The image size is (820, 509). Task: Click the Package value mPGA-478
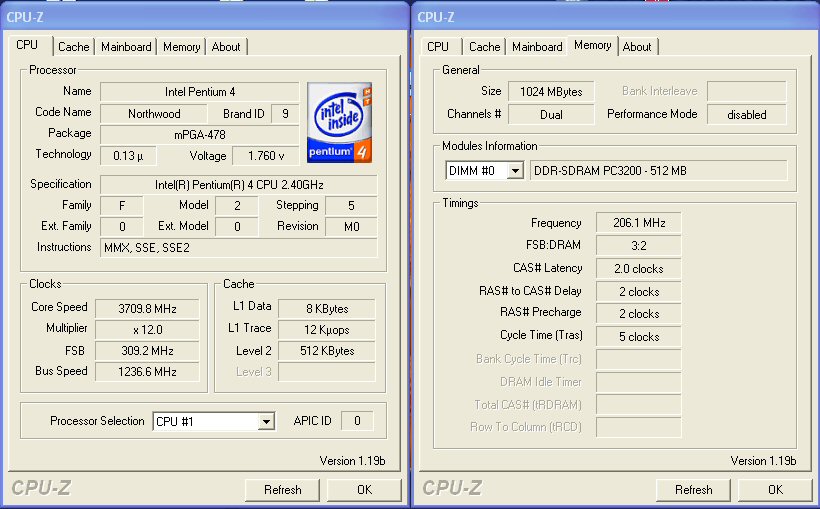(x=200, y=135)
